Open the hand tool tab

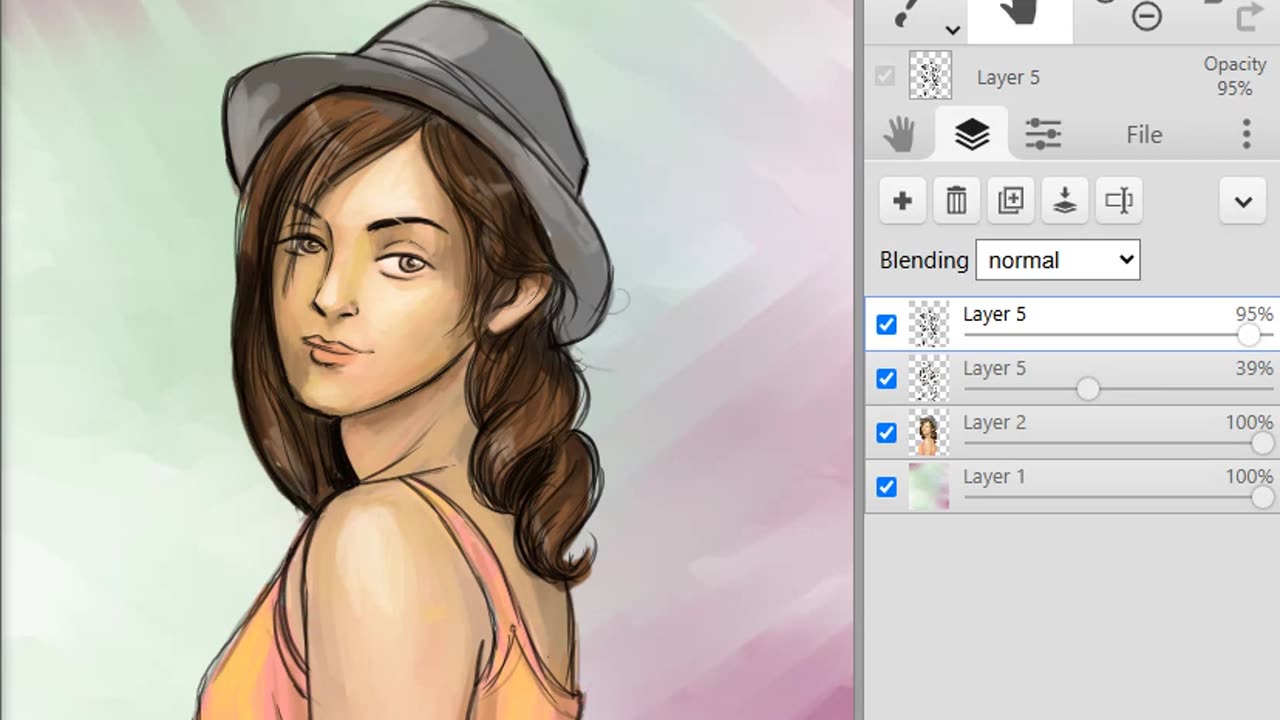[900, 134]
